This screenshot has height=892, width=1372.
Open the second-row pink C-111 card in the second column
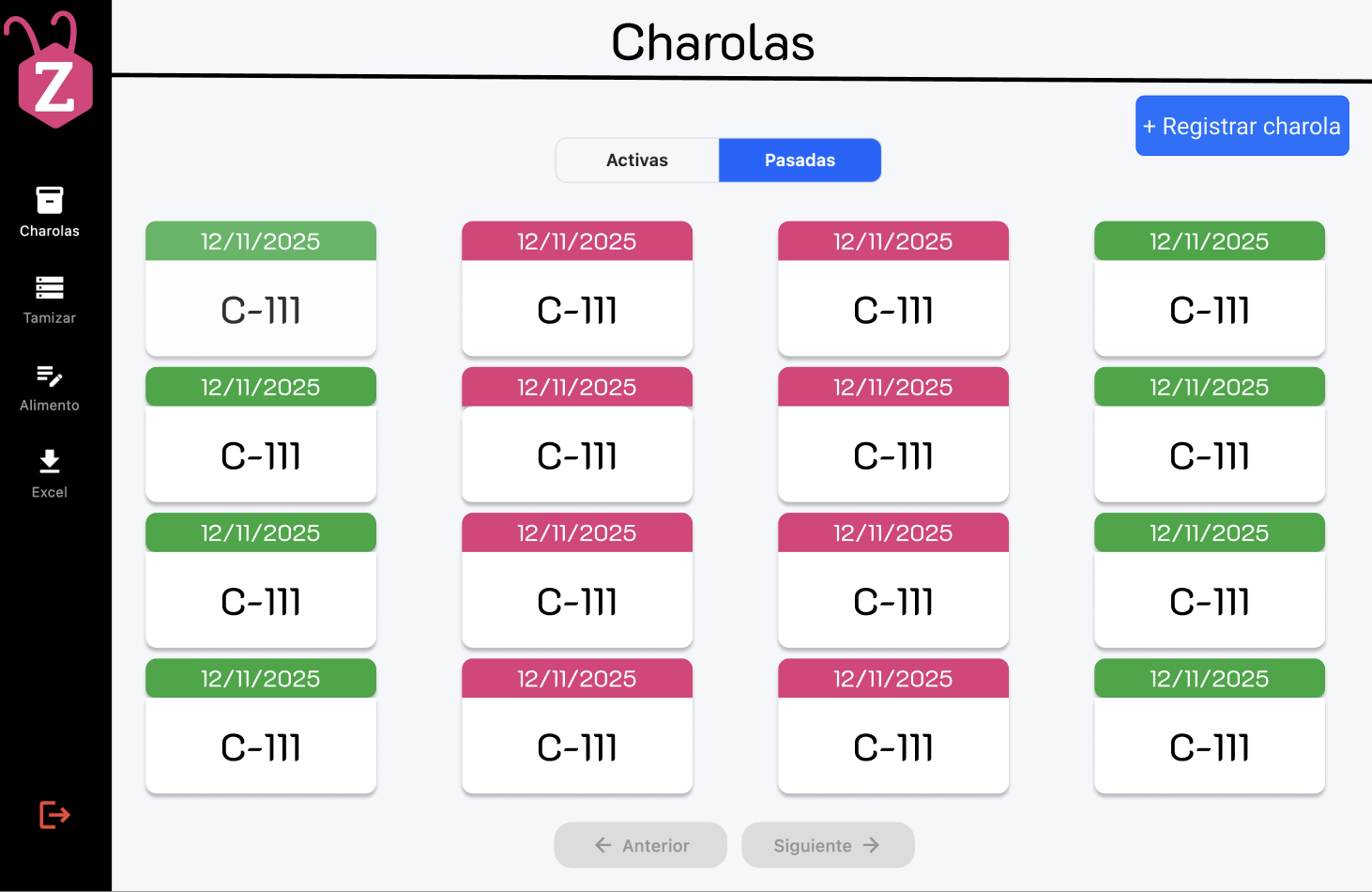(577, 434)
